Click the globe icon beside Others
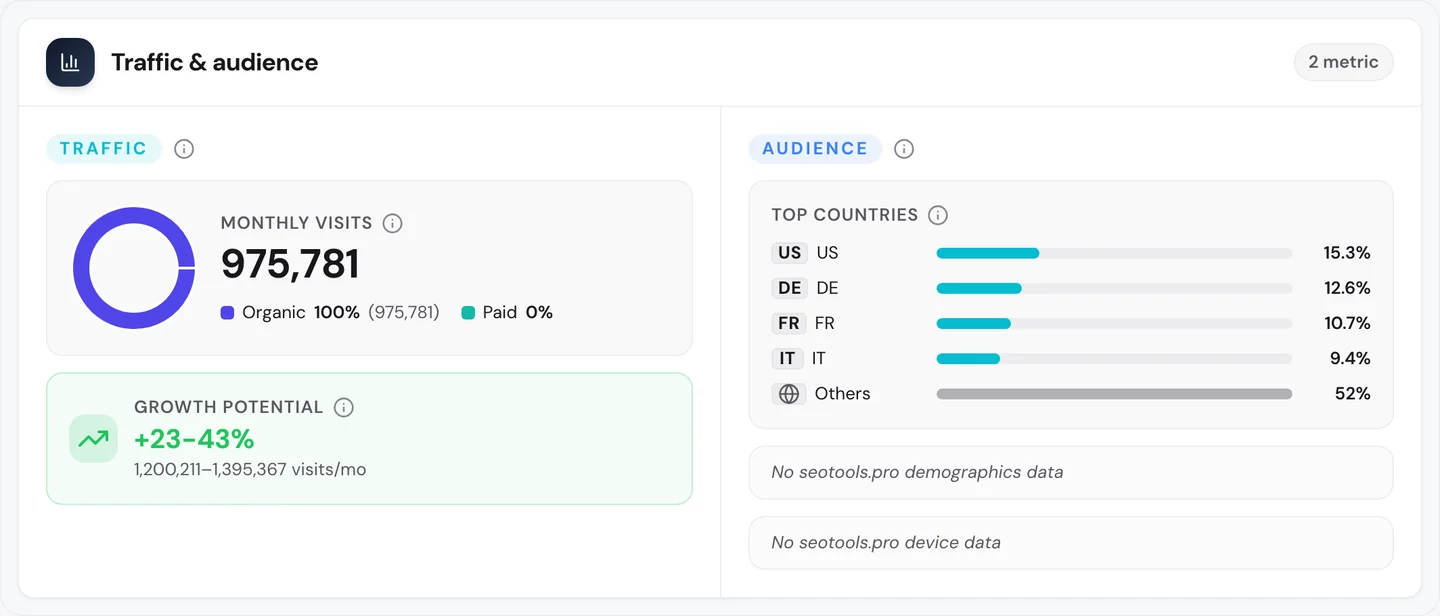The image size is (1440, 616). [x=789, y=394]
